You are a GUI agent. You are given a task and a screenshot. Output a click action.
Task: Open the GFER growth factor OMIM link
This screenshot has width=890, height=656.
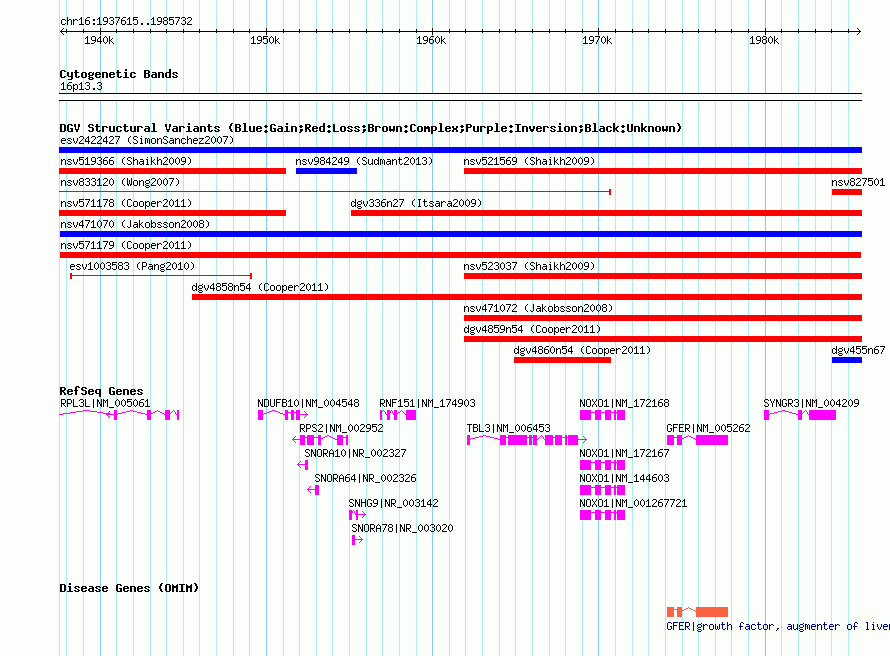coord(778,626)
